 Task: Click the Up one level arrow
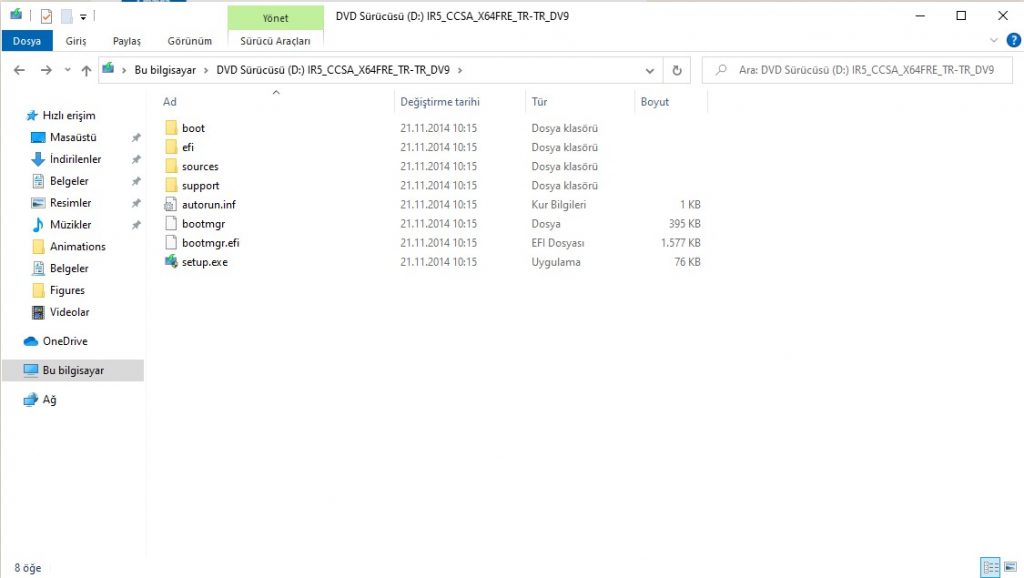(86, 70)
